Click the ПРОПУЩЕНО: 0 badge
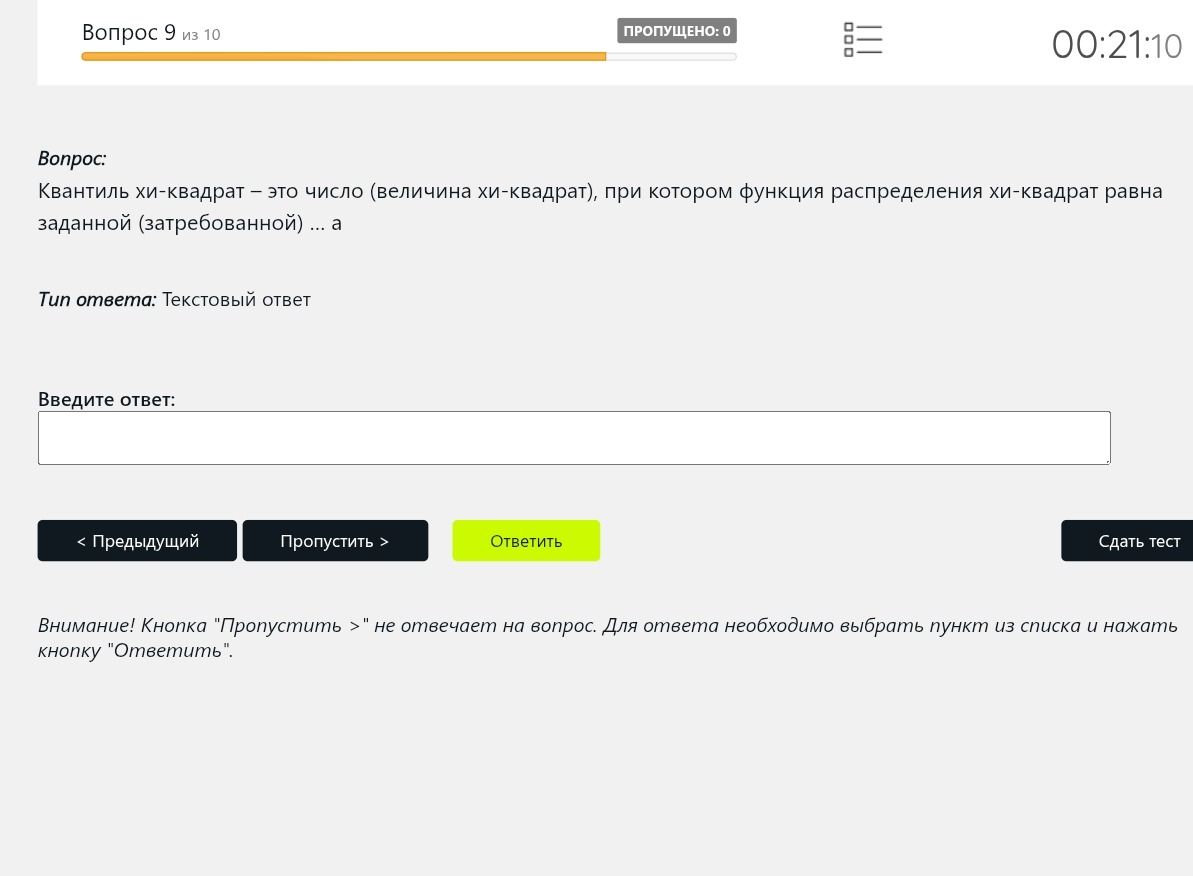The image size is (1193, 876). (676, 30)
